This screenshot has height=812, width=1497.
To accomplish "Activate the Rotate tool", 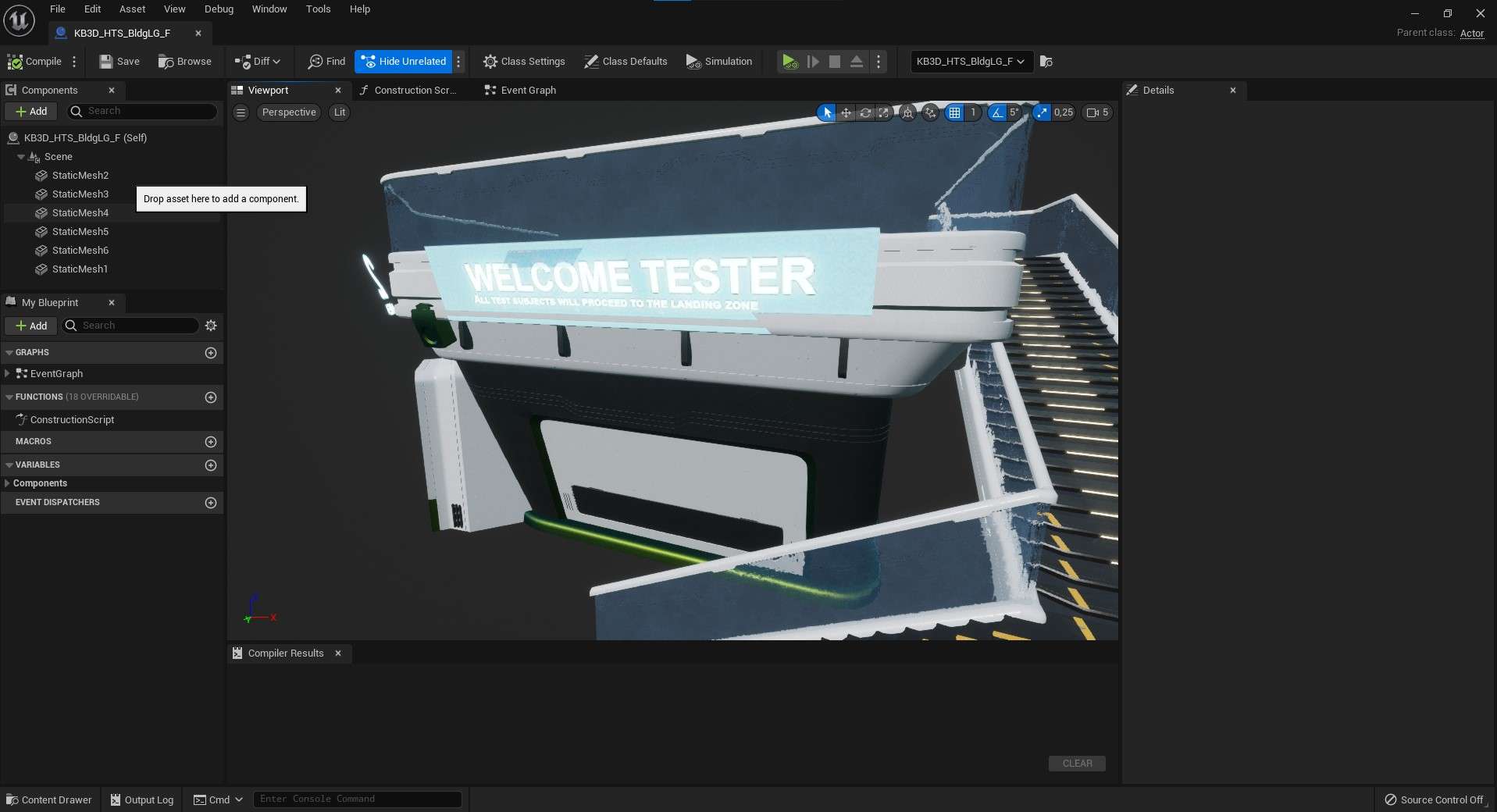I will coord(865,112).
